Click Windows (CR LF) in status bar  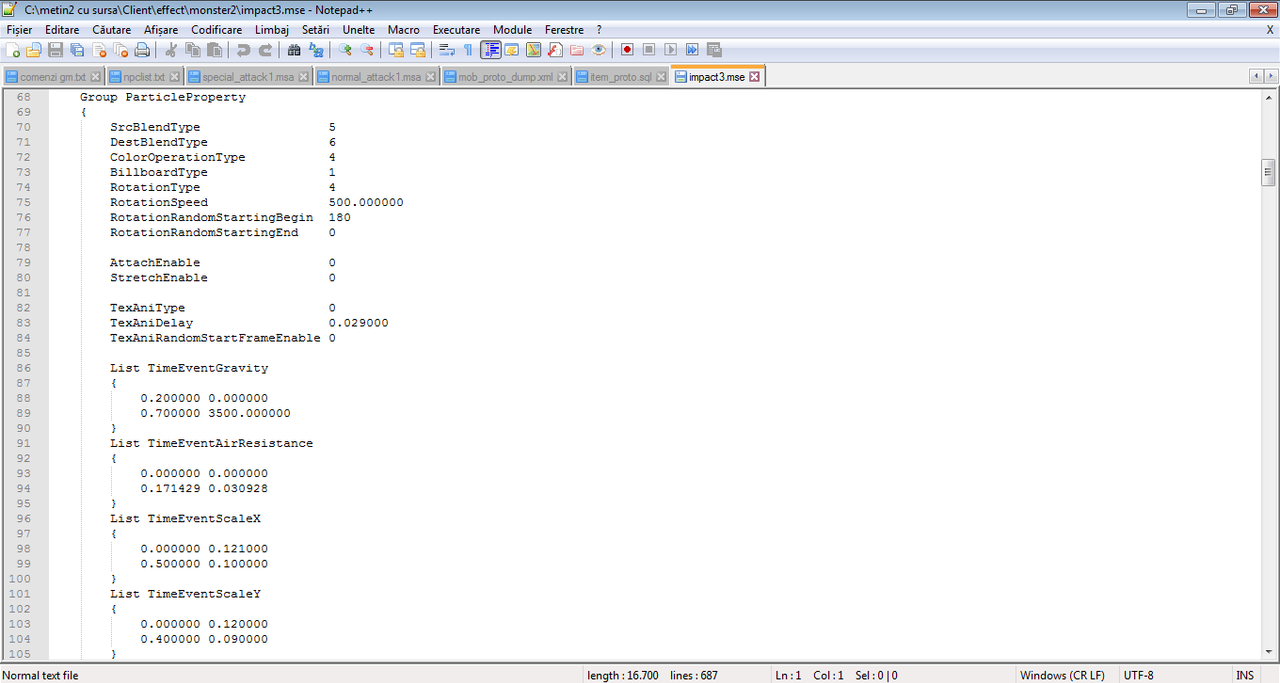pyautogui.click(x=1062, y=675)
